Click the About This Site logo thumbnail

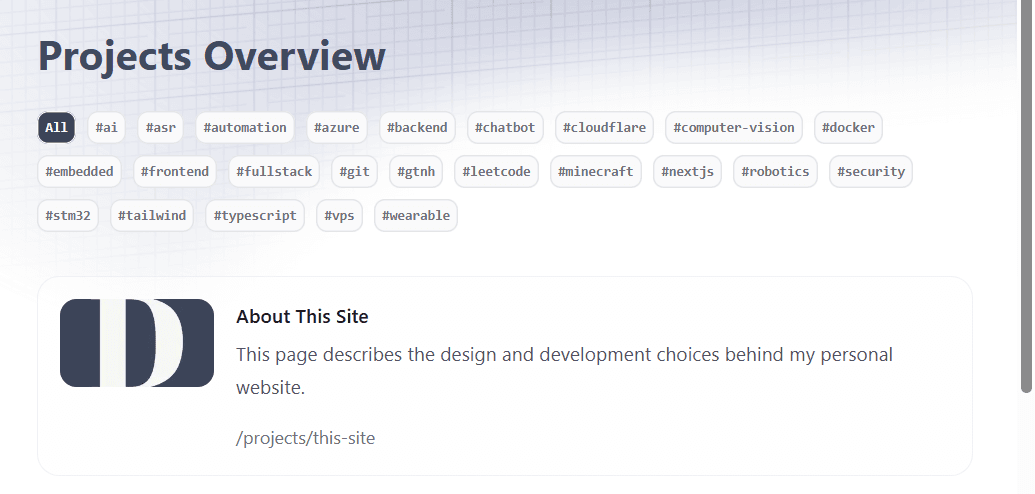pyautogui.click(x=137, y=343)
